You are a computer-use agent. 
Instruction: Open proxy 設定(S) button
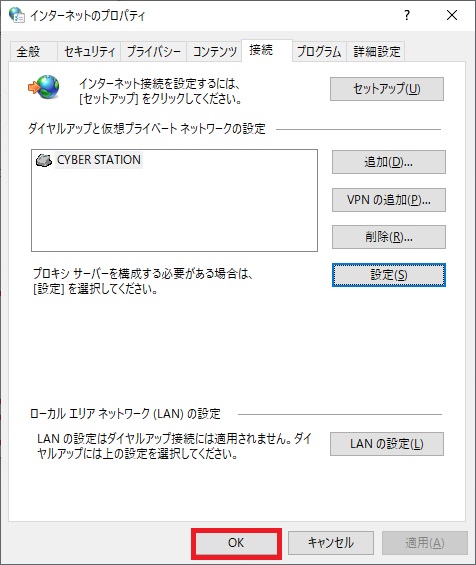(x=388, y=275)
